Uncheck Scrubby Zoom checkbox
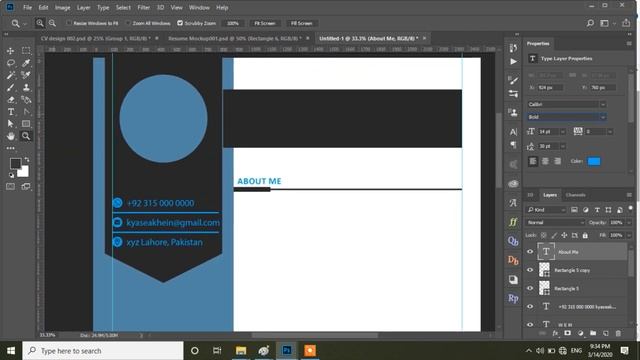Viewport: 640px width, 360px height. (180, 23)
